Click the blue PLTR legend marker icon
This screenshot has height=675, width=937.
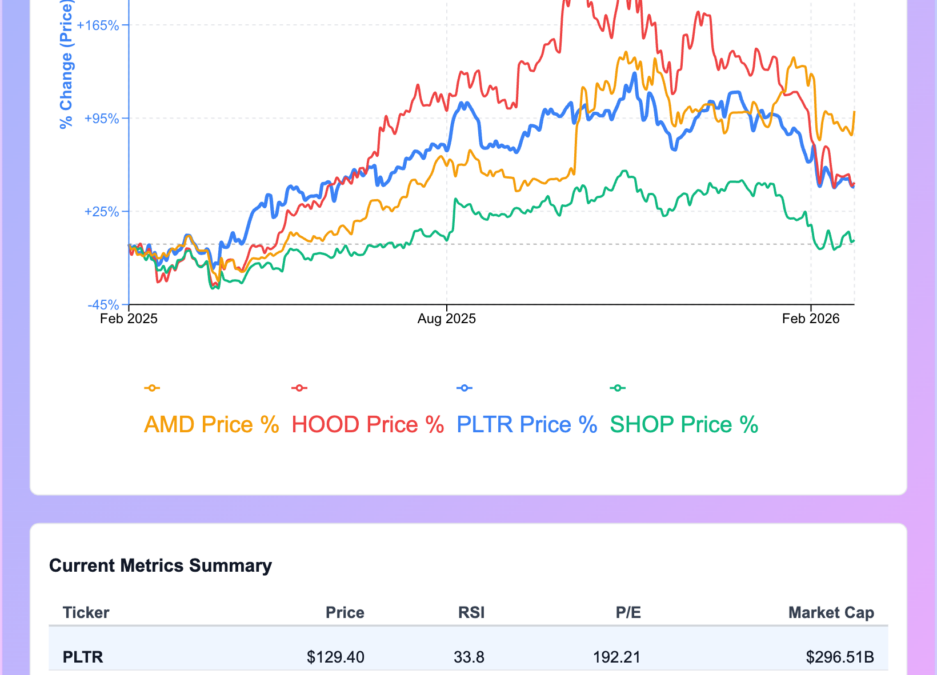click(x=464, y=388)
